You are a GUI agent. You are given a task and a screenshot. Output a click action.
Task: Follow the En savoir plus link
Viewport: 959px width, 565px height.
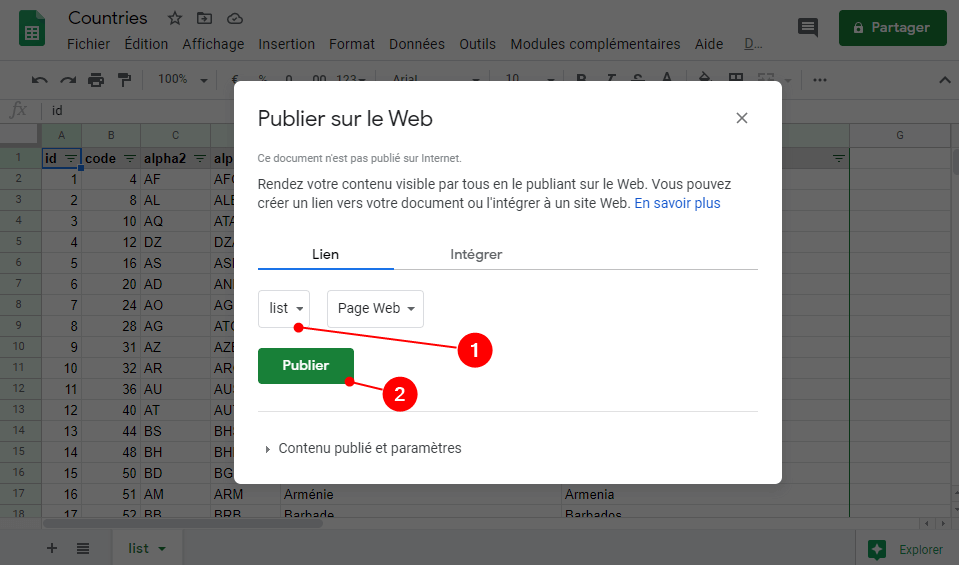click(x=677, y=204)
